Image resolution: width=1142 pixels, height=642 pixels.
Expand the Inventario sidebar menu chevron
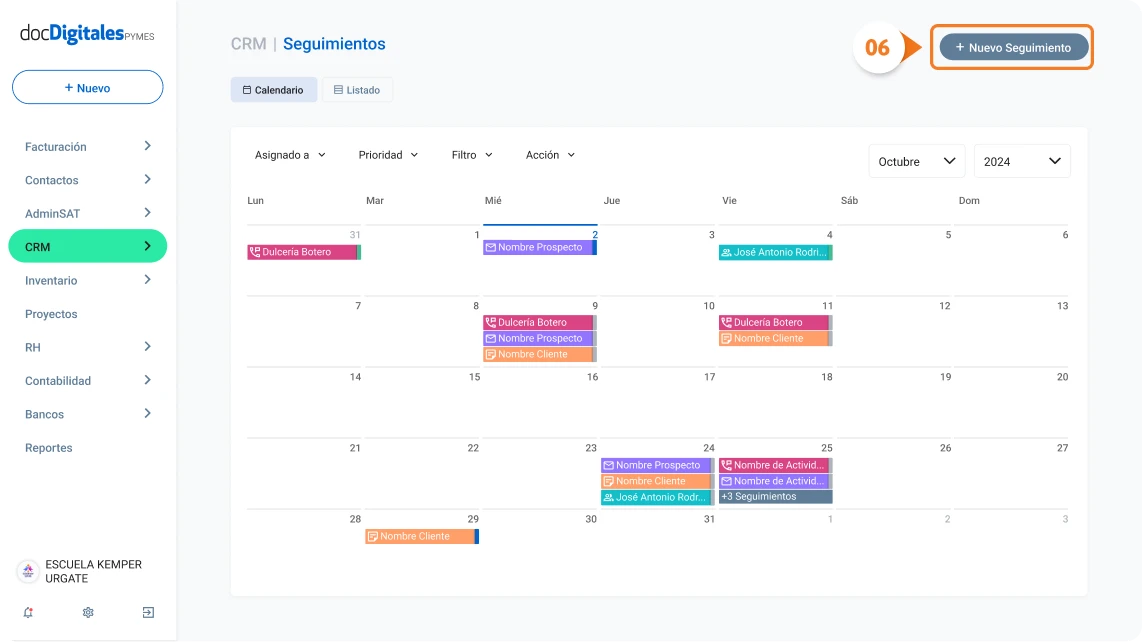[147, 280]
